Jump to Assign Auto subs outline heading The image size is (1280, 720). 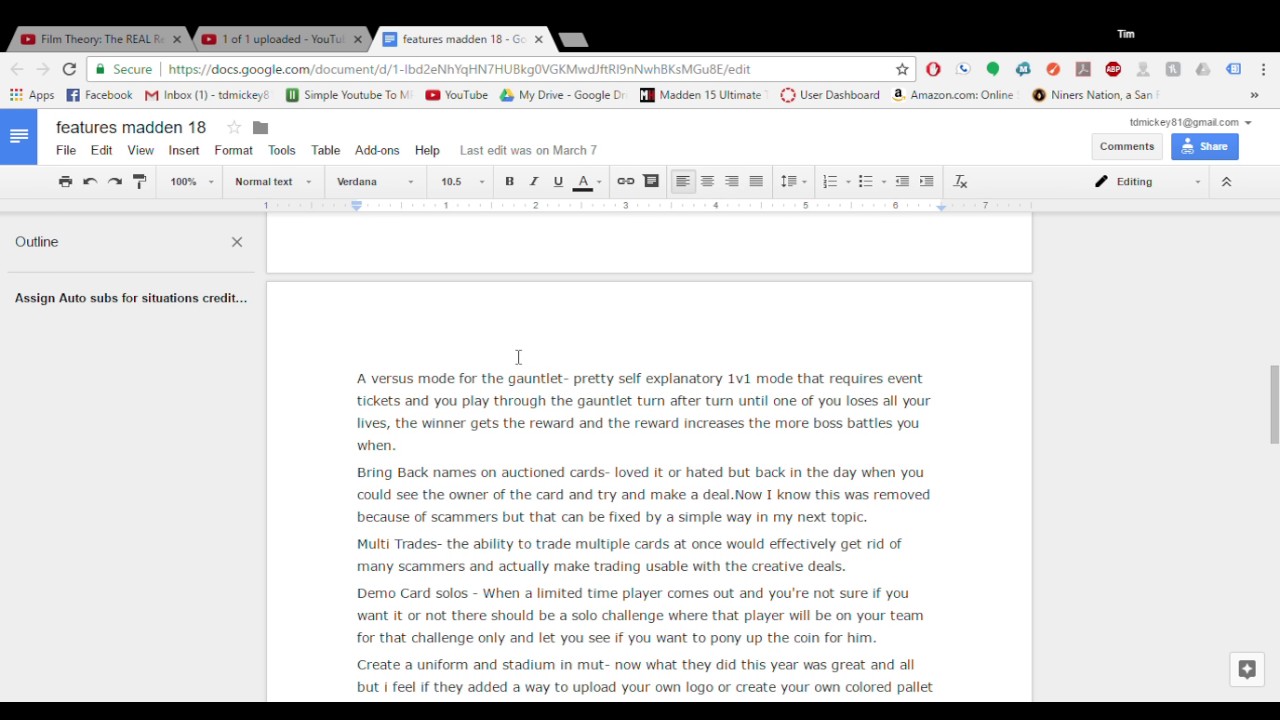[131, 298]
